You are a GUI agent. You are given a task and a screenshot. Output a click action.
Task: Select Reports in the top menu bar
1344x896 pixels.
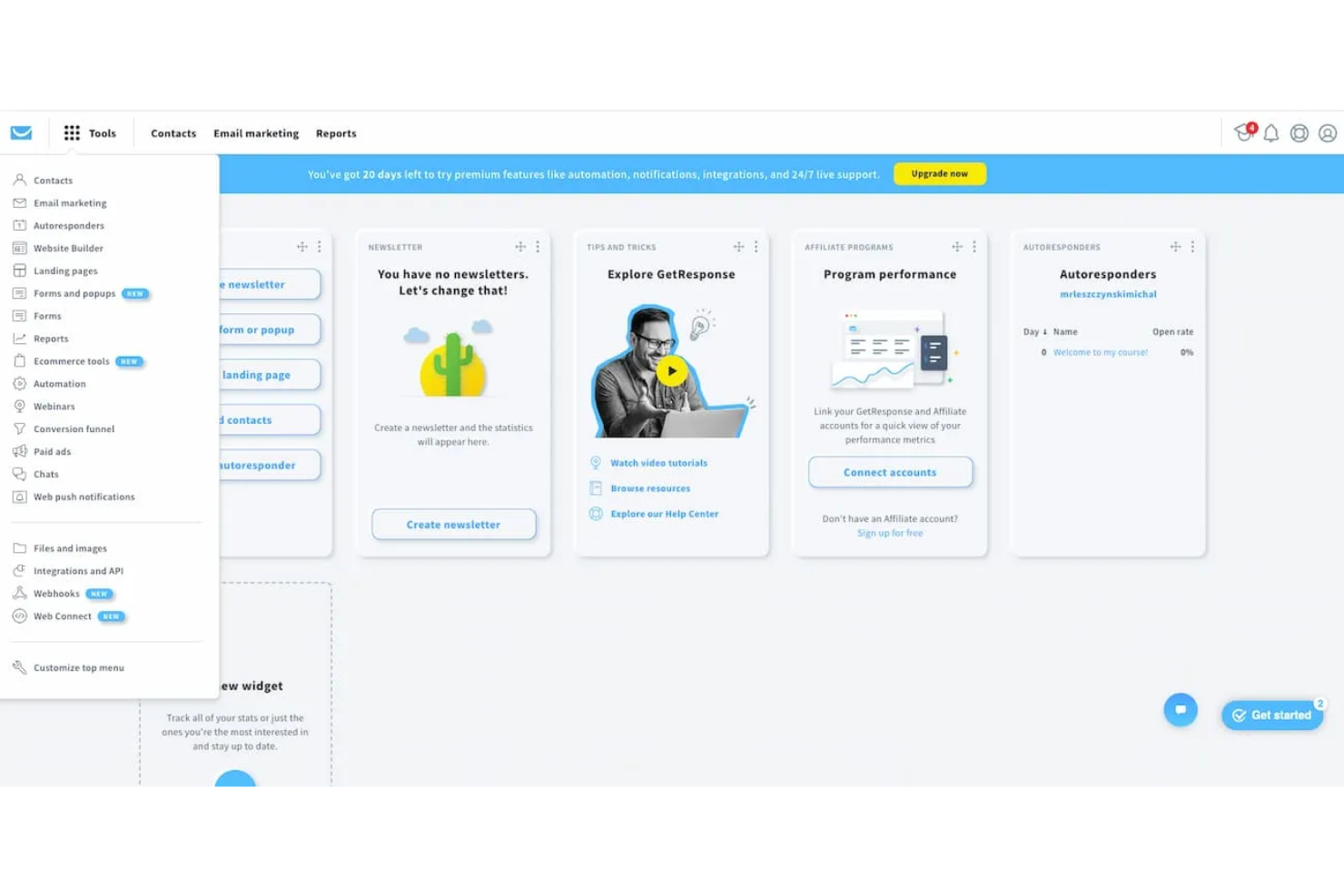(336, 133)
